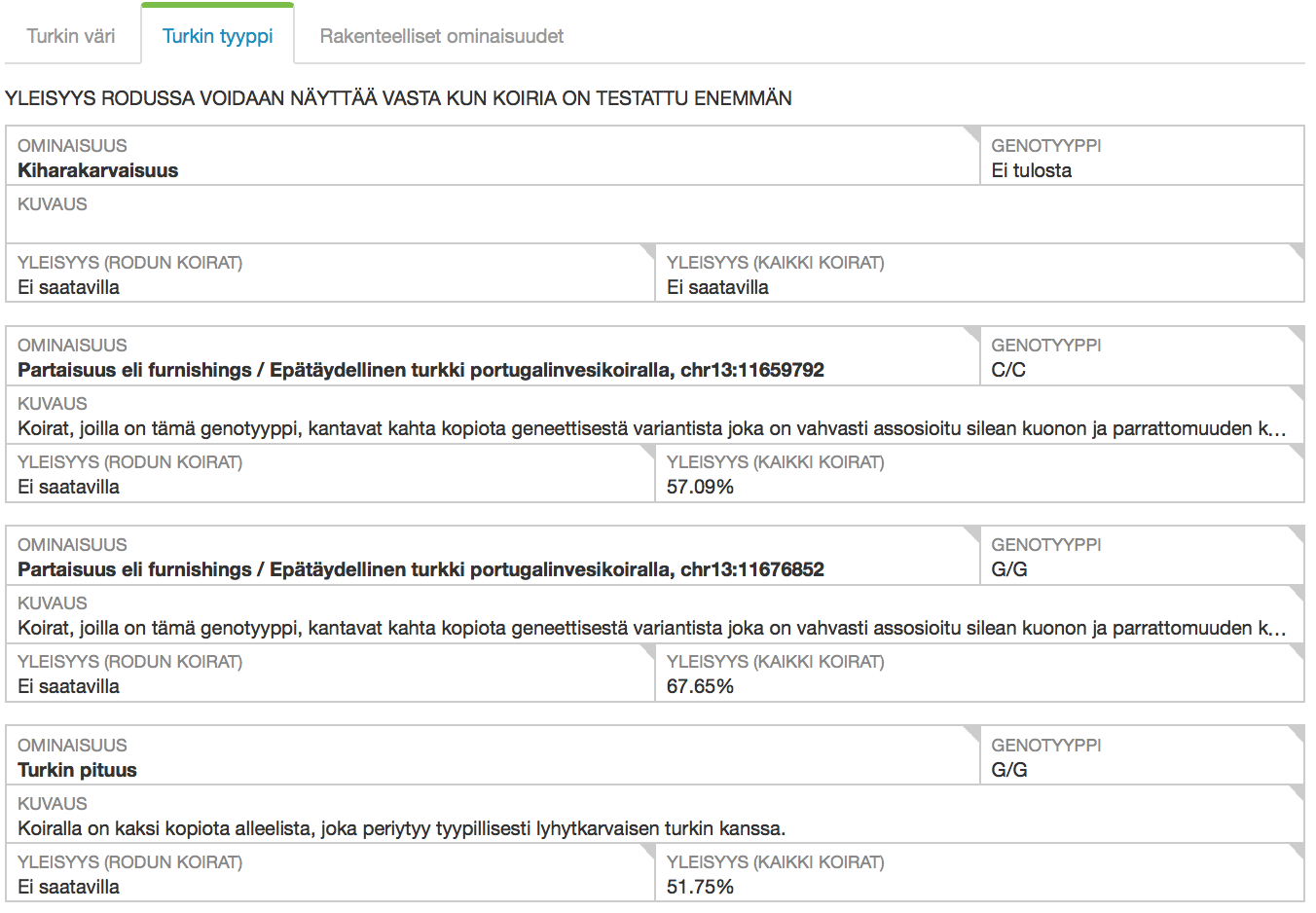1316x913 pixels.
Task: Click the Partaisuus chr13:11659792 trait title
Action: (420, 370)
